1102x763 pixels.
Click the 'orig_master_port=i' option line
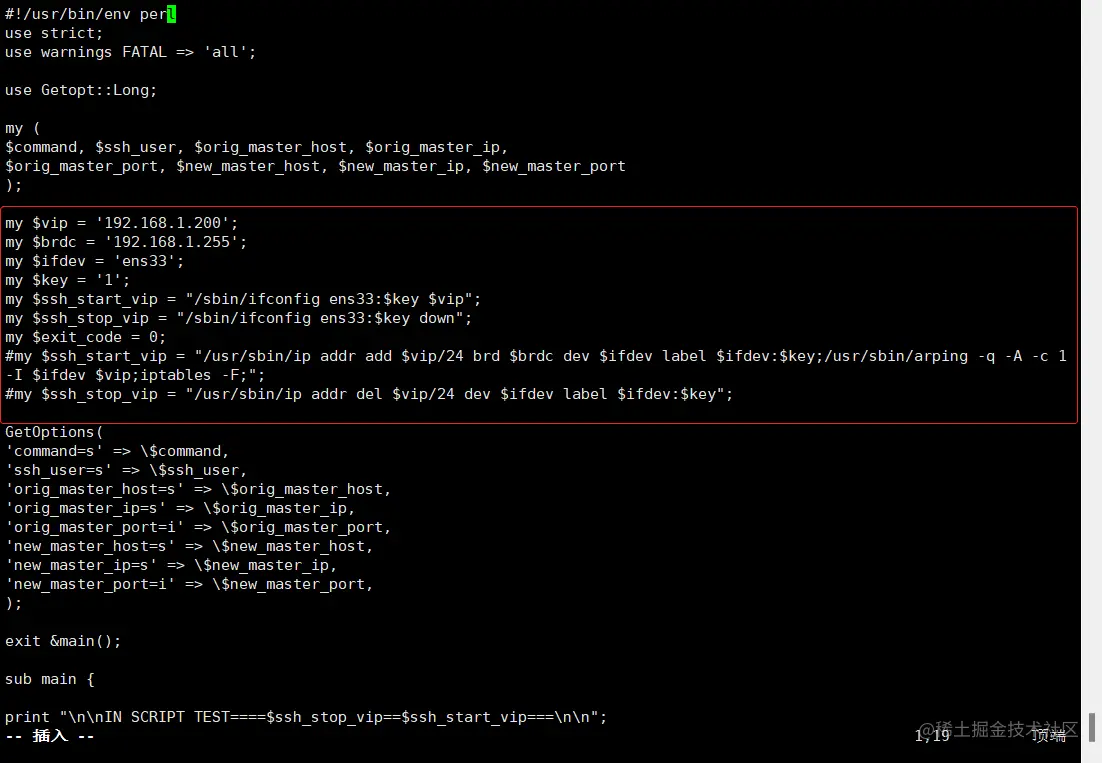(197, 527)
